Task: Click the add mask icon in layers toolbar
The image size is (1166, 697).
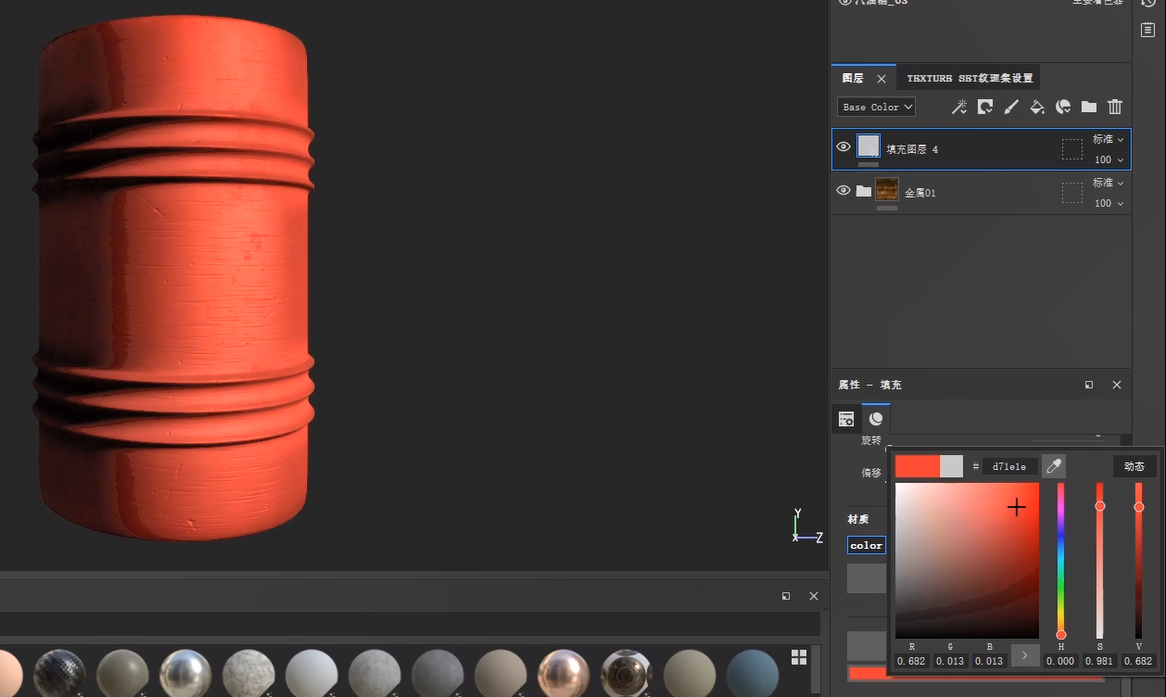Action: (x=985, y=107)
